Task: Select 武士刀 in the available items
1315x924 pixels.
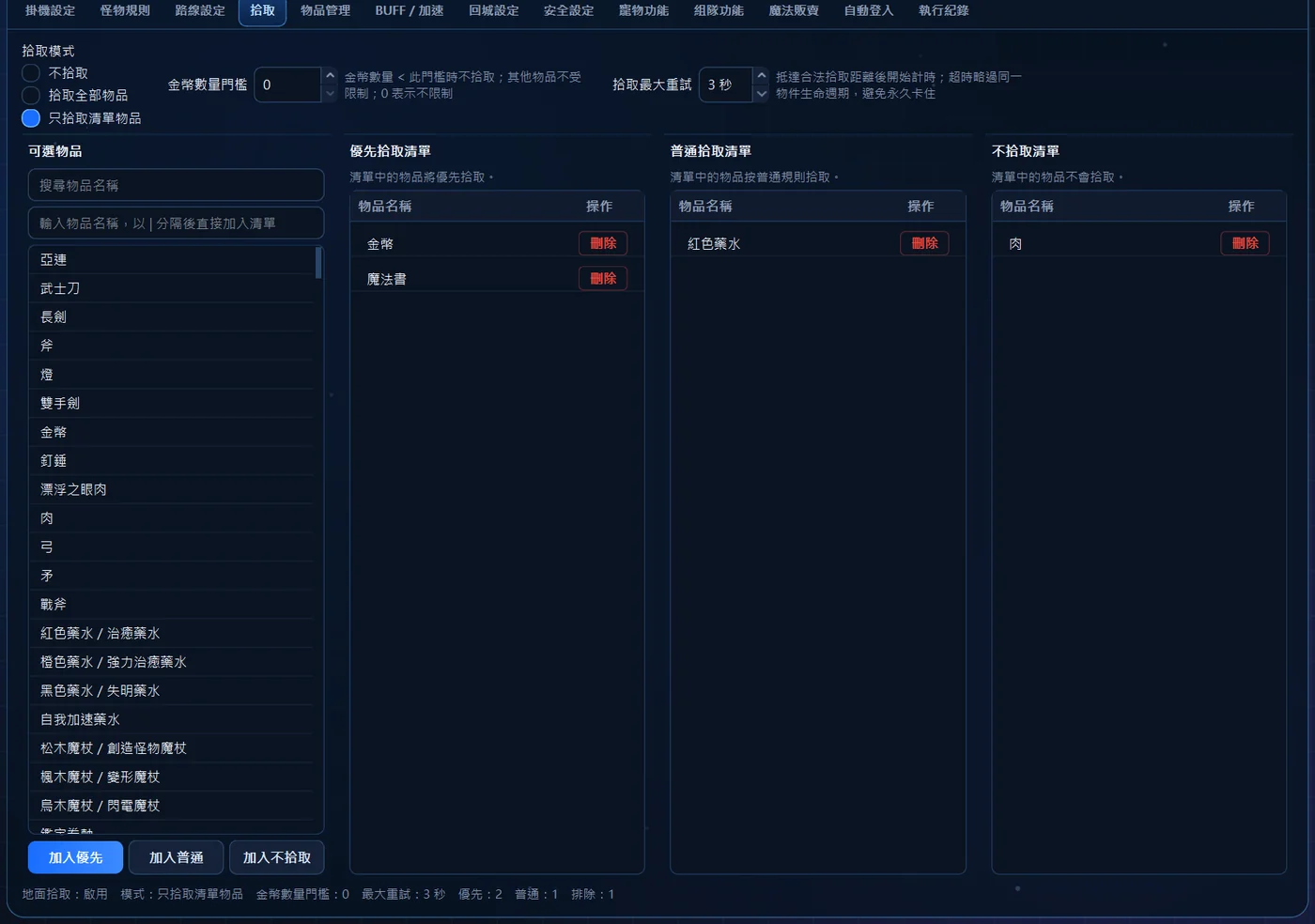Action: point(173,288)
